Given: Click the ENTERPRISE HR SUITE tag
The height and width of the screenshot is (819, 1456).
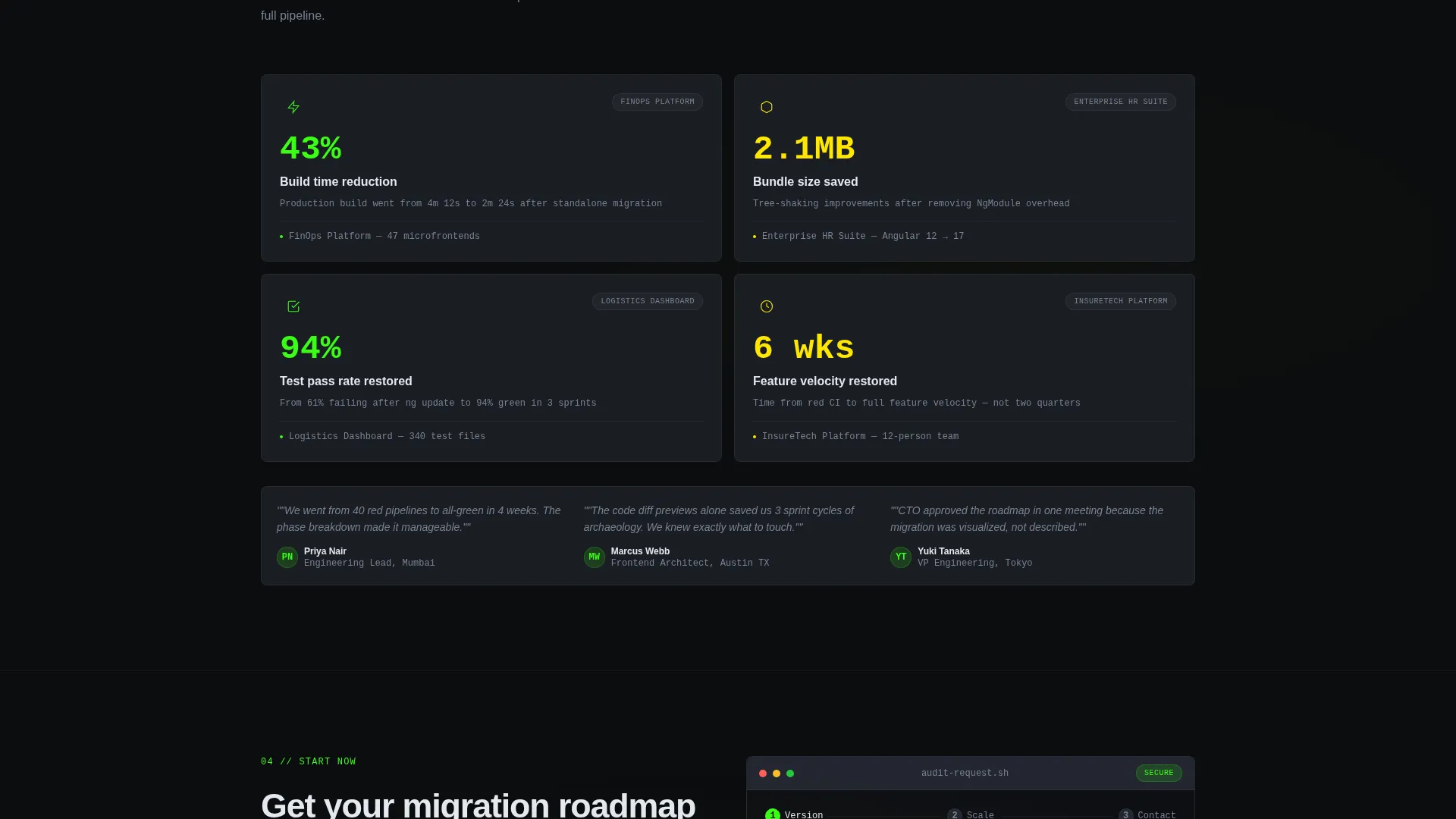Looking at the screenshot, I should [x=1121, y=102].
